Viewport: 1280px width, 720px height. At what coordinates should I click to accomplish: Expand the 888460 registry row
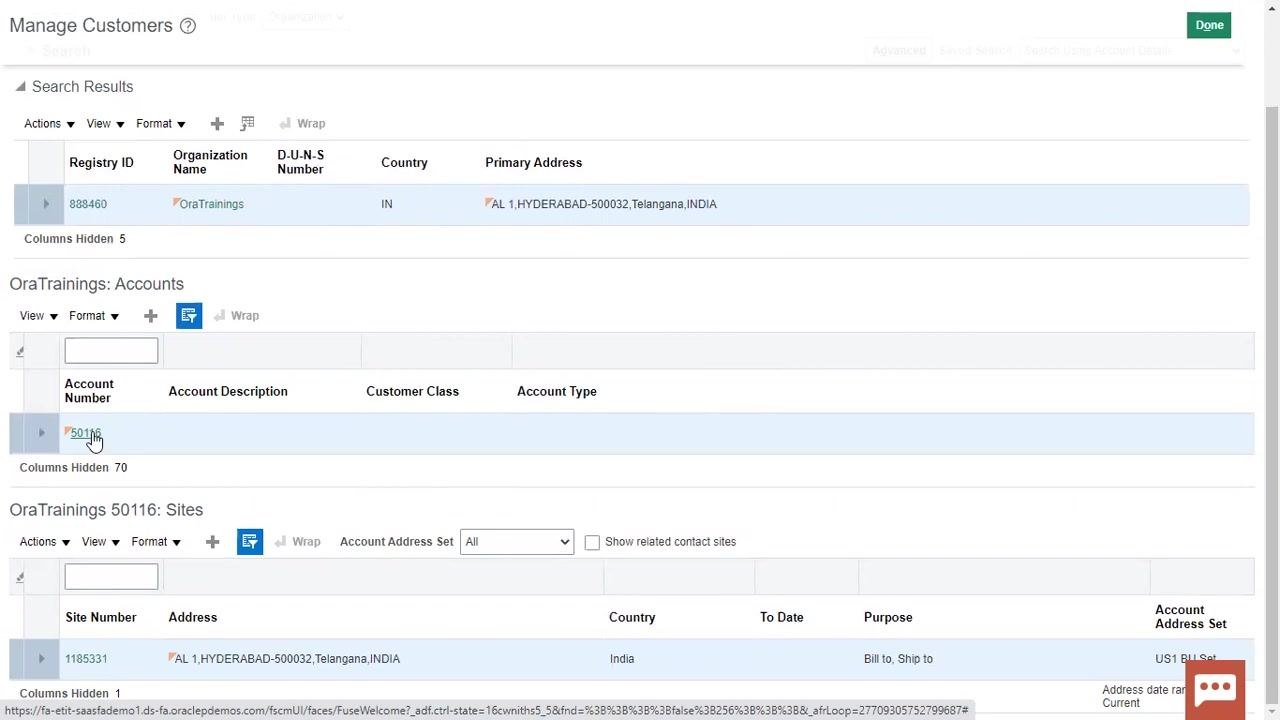tap(45, 204)
